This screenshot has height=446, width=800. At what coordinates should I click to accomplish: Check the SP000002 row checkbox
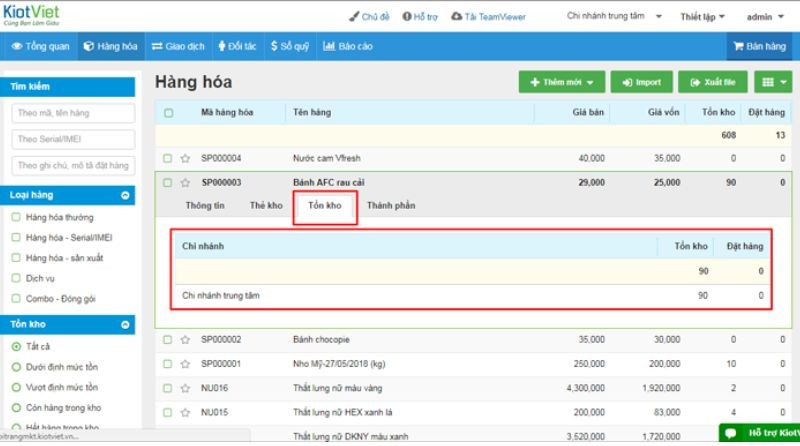click(167, 339)
